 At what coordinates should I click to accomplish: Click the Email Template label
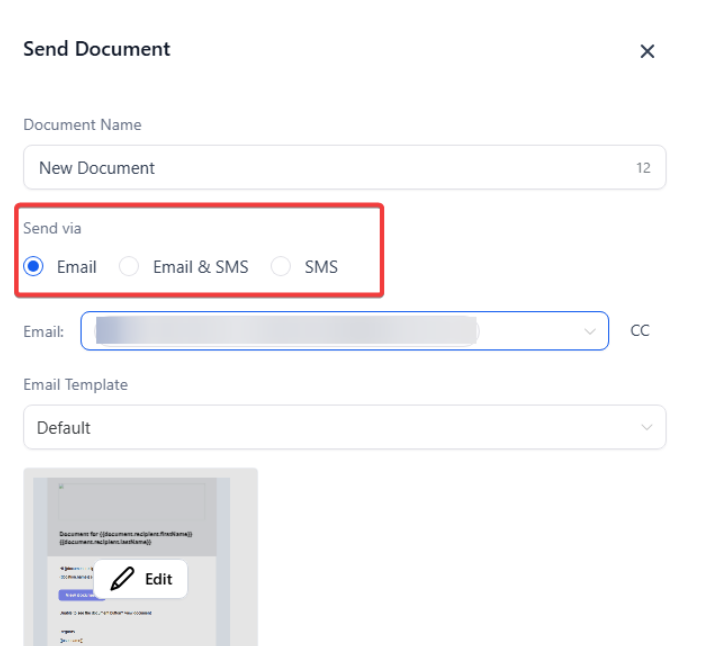tap(75, 385)
